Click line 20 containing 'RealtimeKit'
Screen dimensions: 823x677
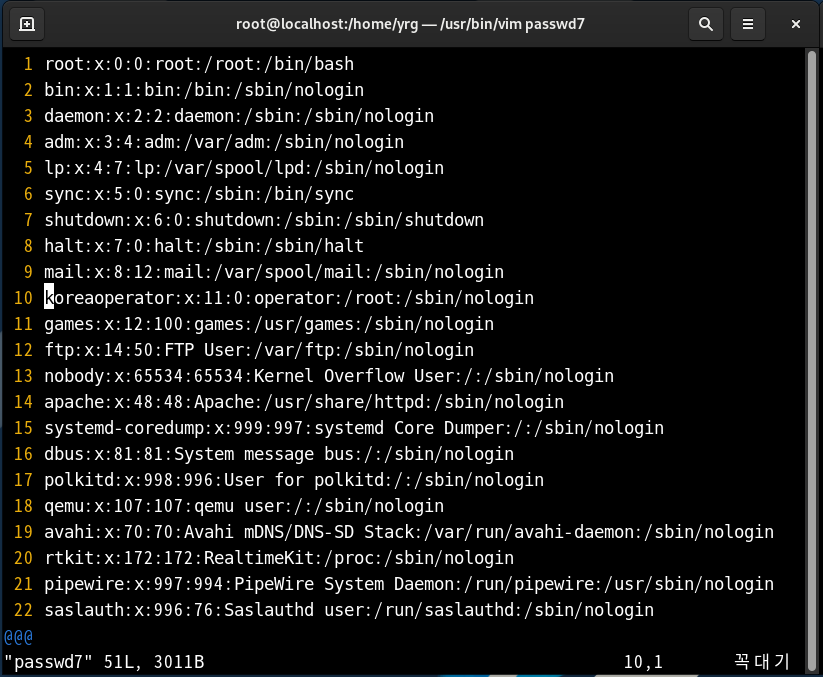[279, 558]
